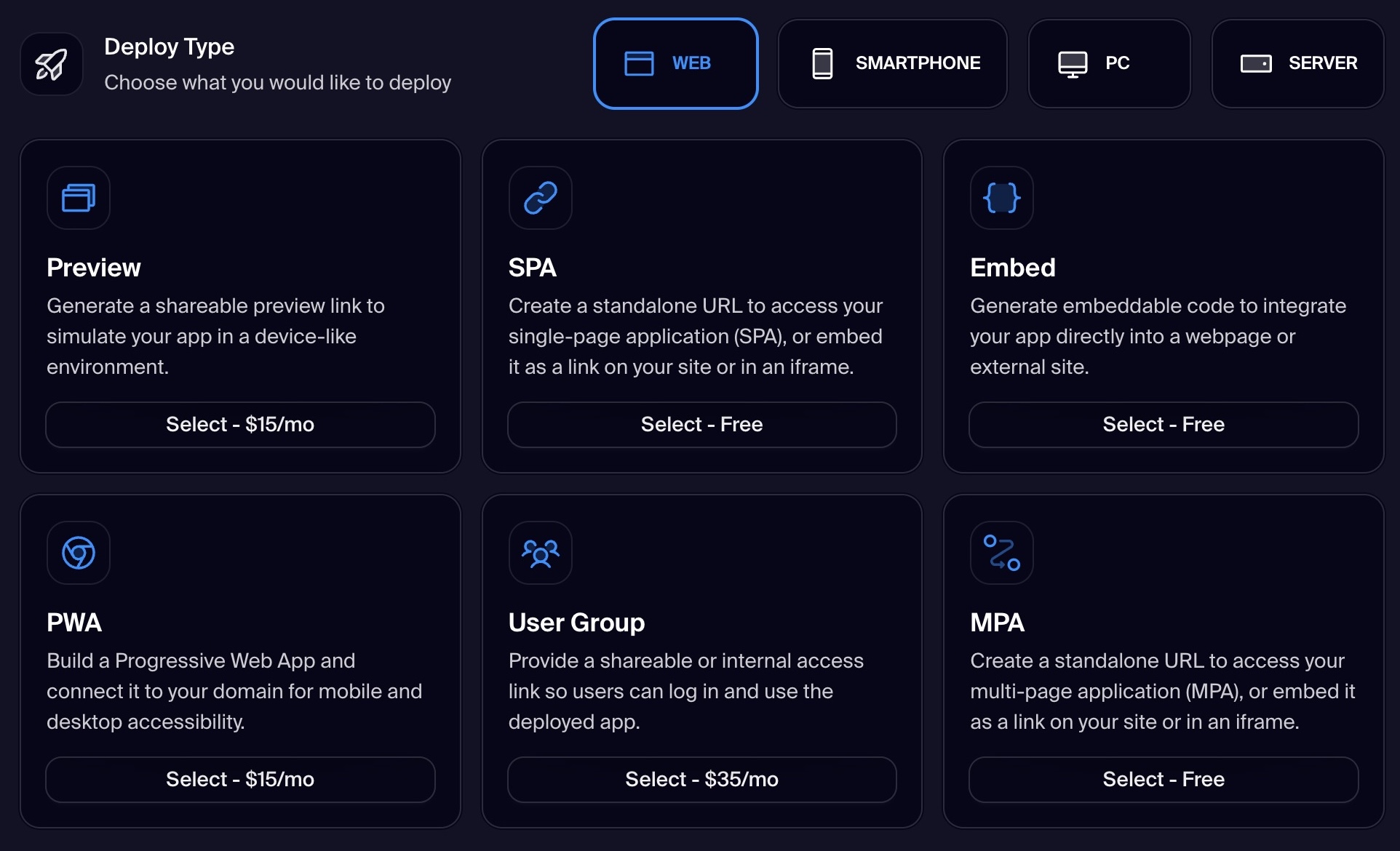Switch to the SMARTPHONE deploy tab
The width and height of the screenshot is (1400, 851).
pyautogui.click(x=892, y=63)
